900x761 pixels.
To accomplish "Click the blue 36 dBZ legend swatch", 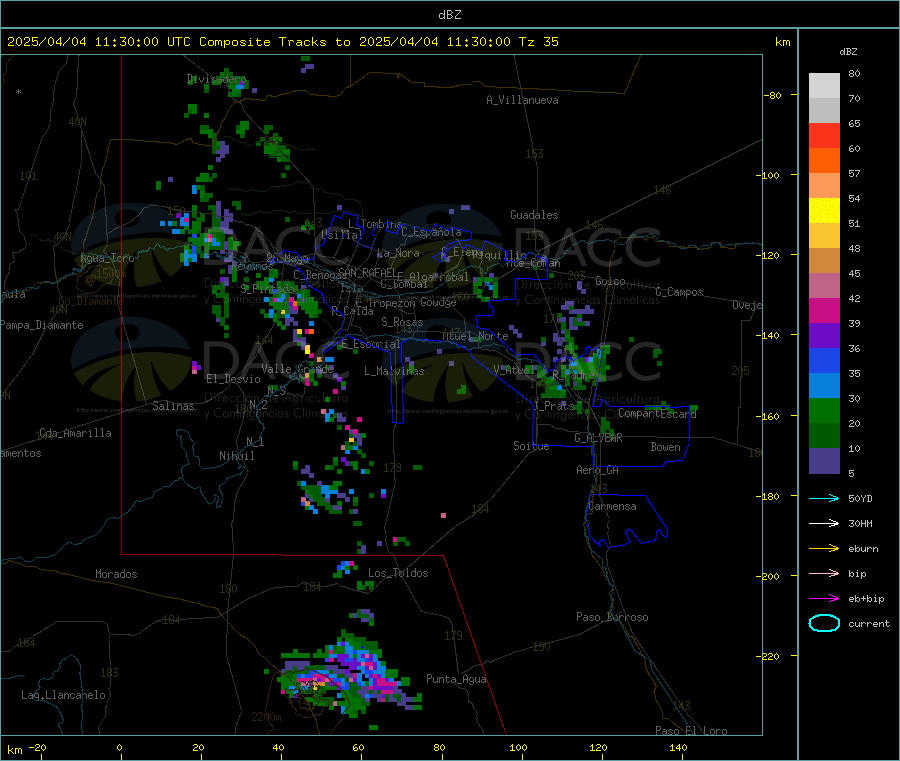I will [824, 360].
